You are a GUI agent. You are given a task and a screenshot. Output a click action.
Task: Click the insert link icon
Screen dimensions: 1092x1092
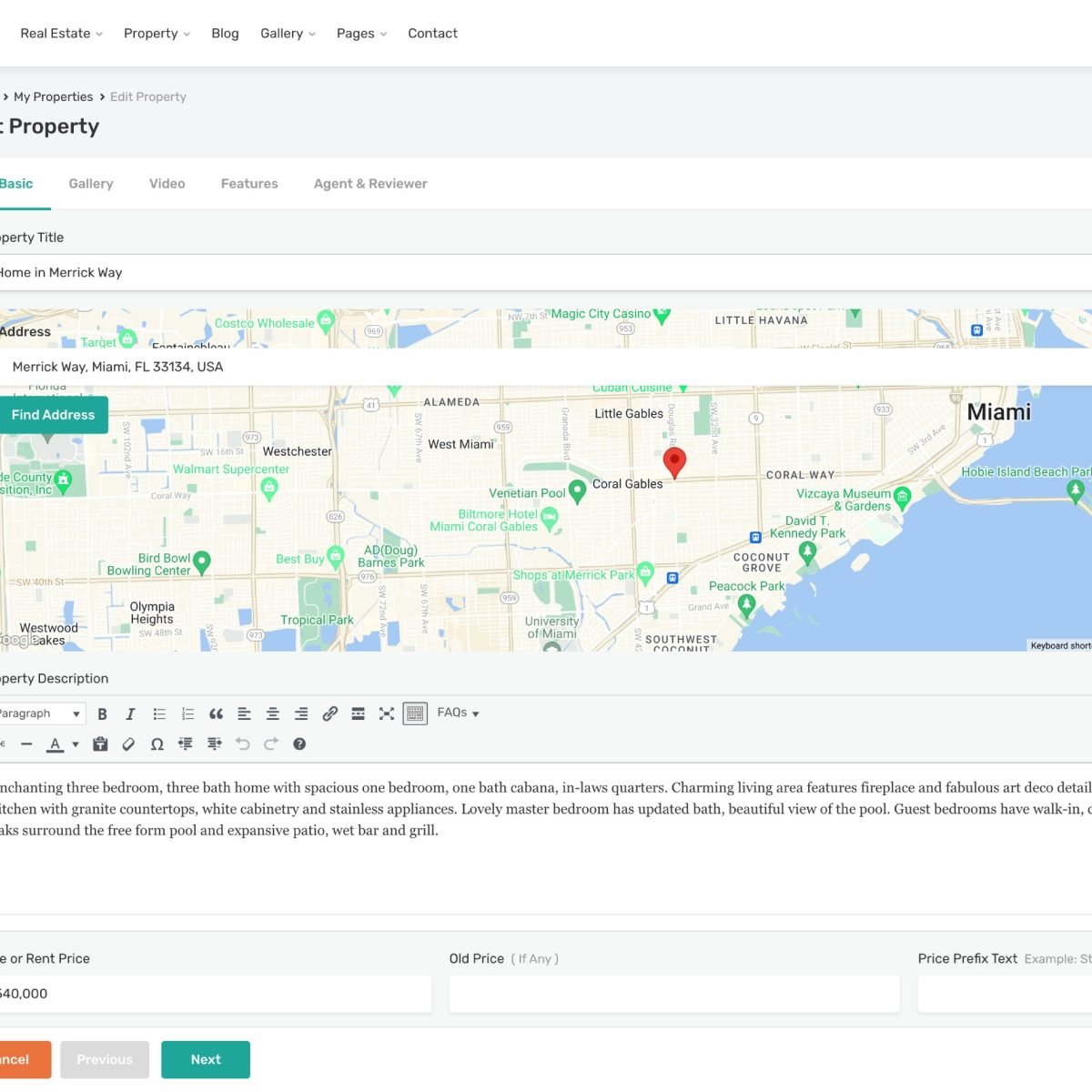[330, 714]
